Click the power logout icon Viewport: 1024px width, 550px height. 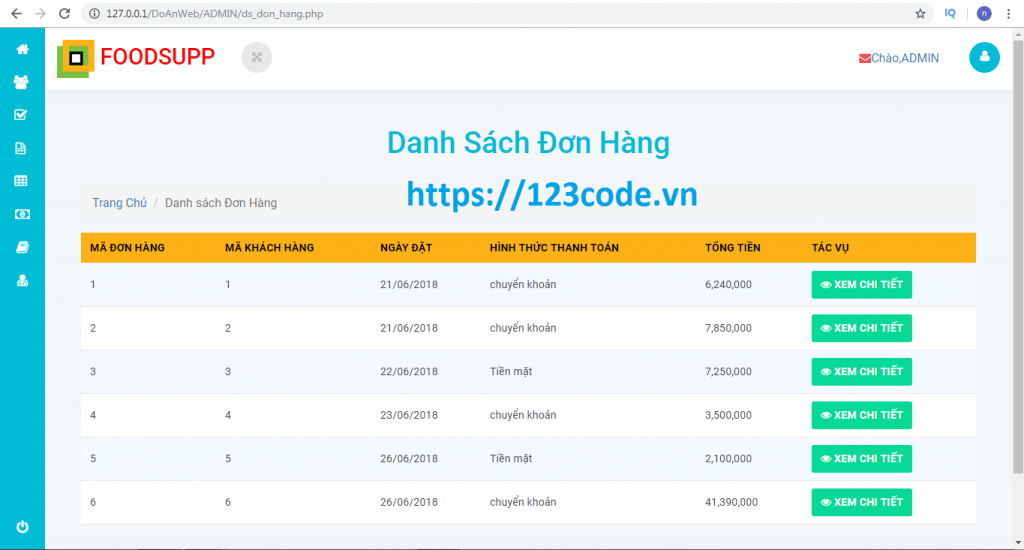click(x=21, y=527)
